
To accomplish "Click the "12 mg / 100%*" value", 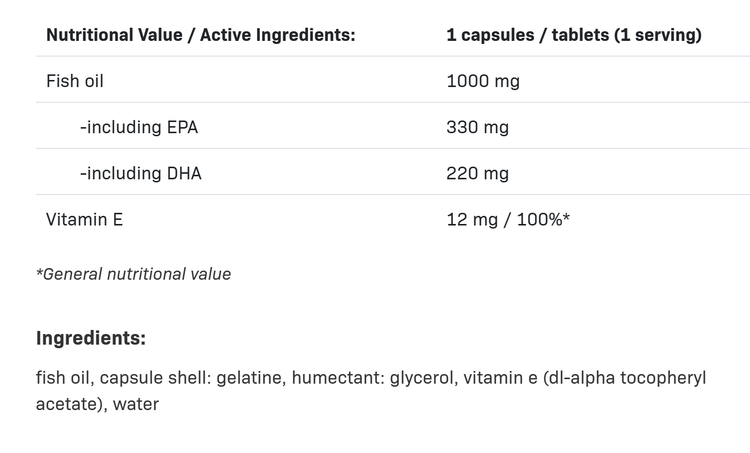I will pyautogui.click(x=508, y=219).
